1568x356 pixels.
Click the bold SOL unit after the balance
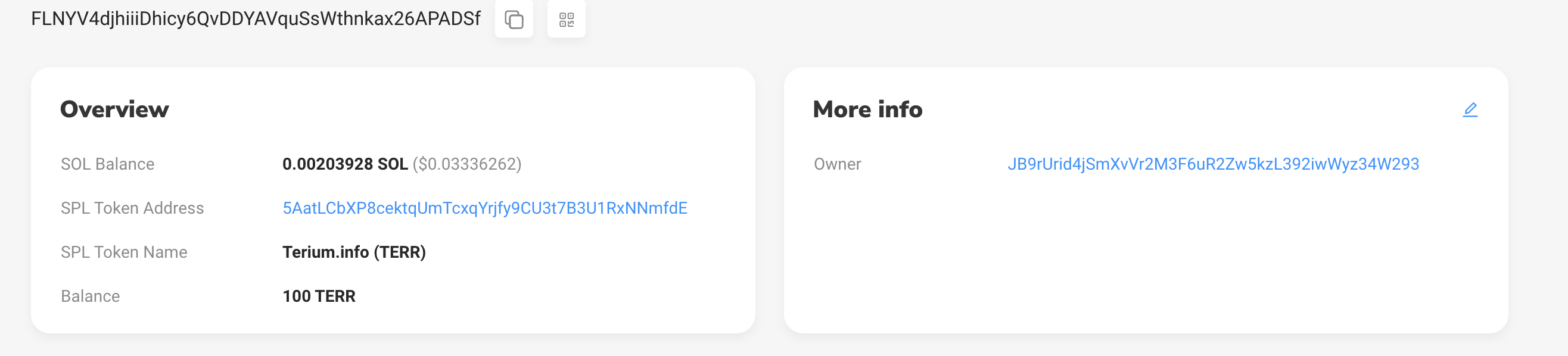[x=393, y=164]
